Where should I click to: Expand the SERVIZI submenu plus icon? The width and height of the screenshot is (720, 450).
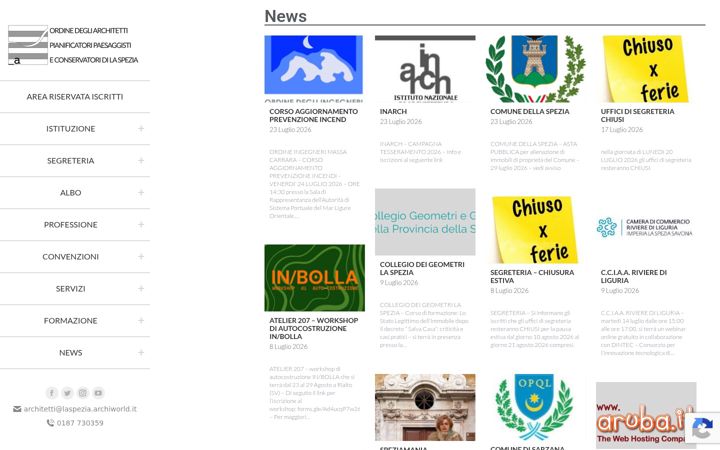coord(141,288)
